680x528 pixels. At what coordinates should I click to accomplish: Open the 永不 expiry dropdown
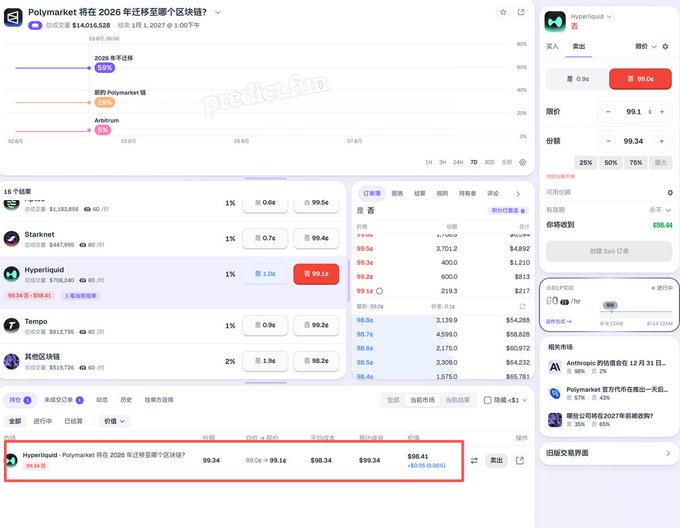point(660,210)
